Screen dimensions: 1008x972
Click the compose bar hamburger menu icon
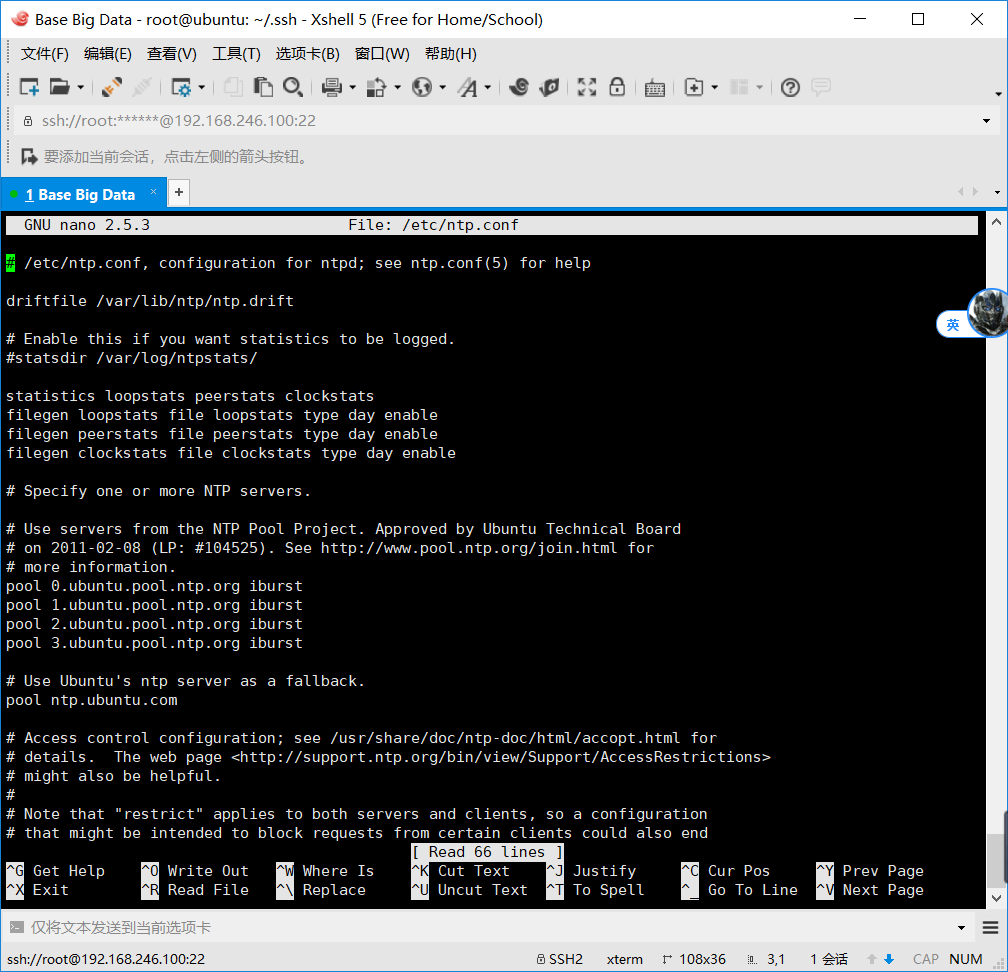tap(990, 927)
